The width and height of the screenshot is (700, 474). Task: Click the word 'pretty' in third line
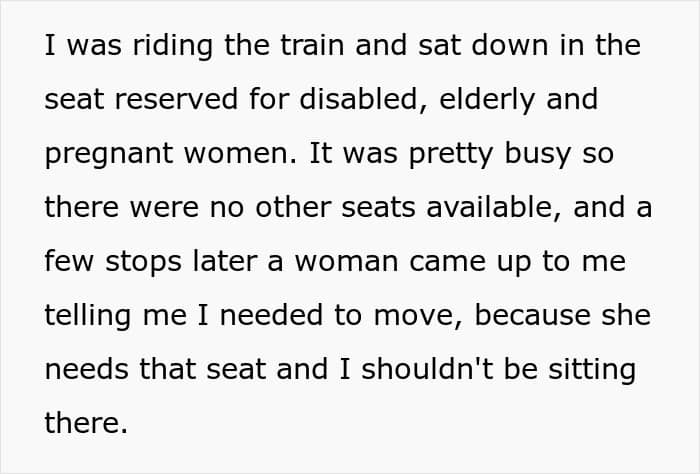(451, 155)
